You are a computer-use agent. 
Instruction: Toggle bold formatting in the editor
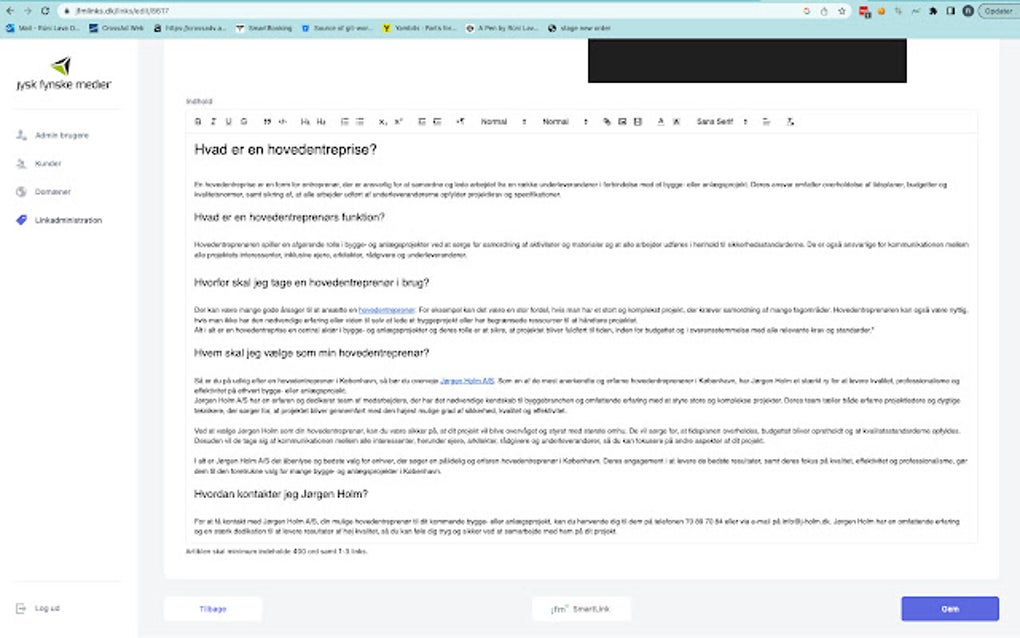[x=196, y=121]
